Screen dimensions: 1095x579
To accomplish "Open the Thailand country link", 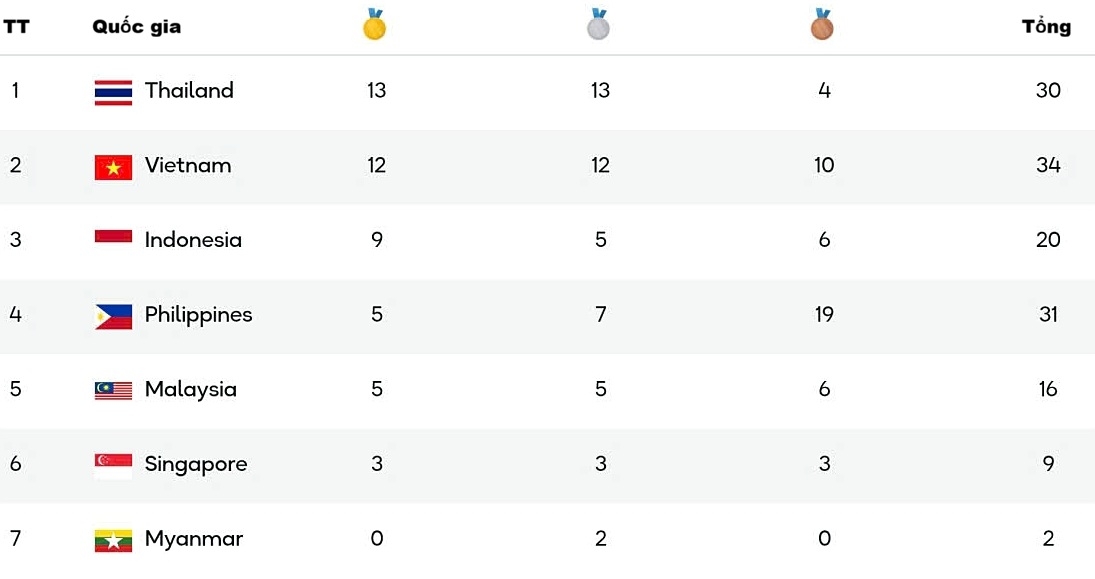I will [189, 90].
